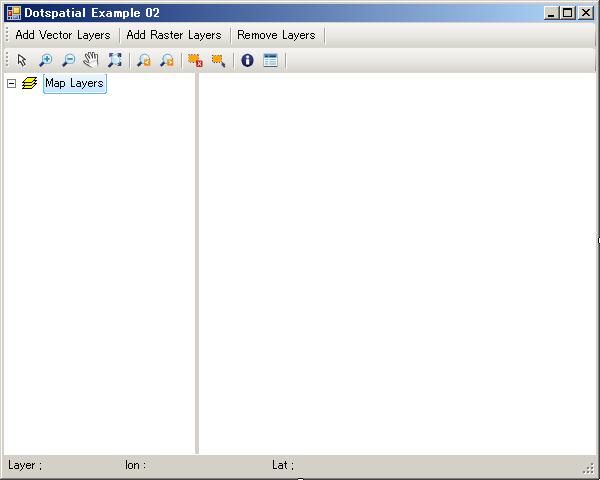Click the yellow layers stack icon
This screenshot has width=600, height=480.
click(29, 84)
